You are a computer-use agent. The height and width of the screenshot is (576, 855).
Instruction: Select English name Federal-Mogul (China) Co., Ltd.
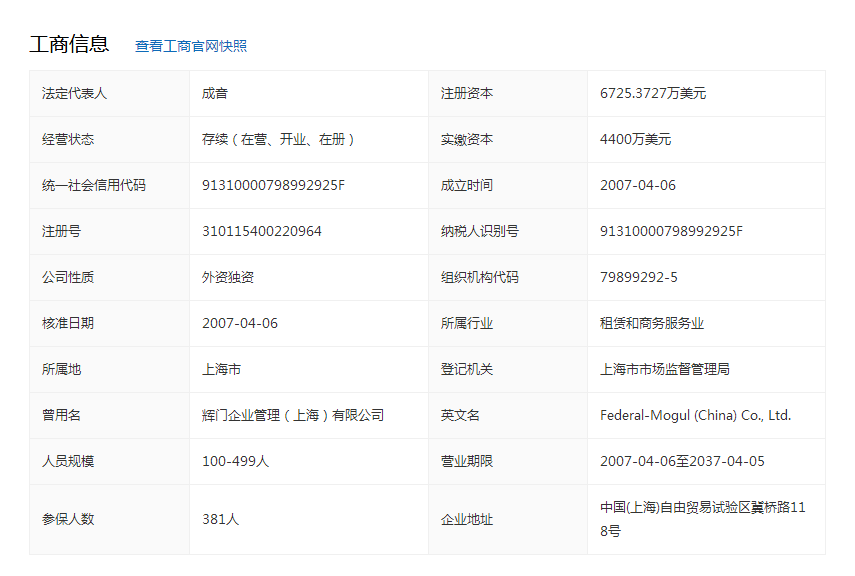click(x=695, y=415)
